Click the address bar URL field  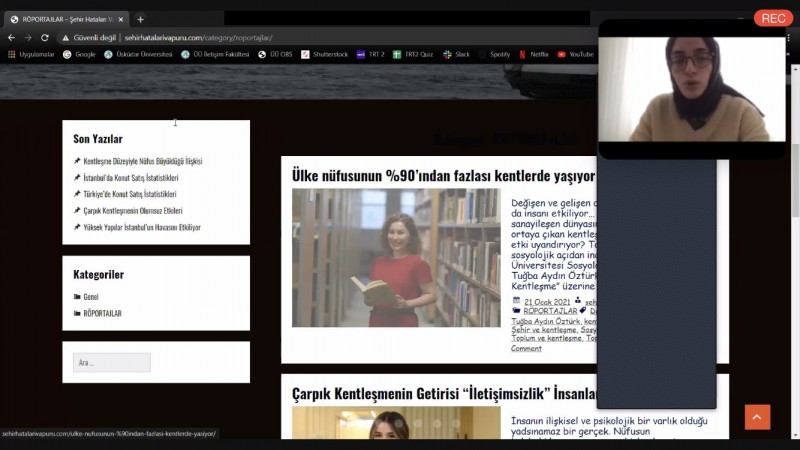[x=300, y=37]
